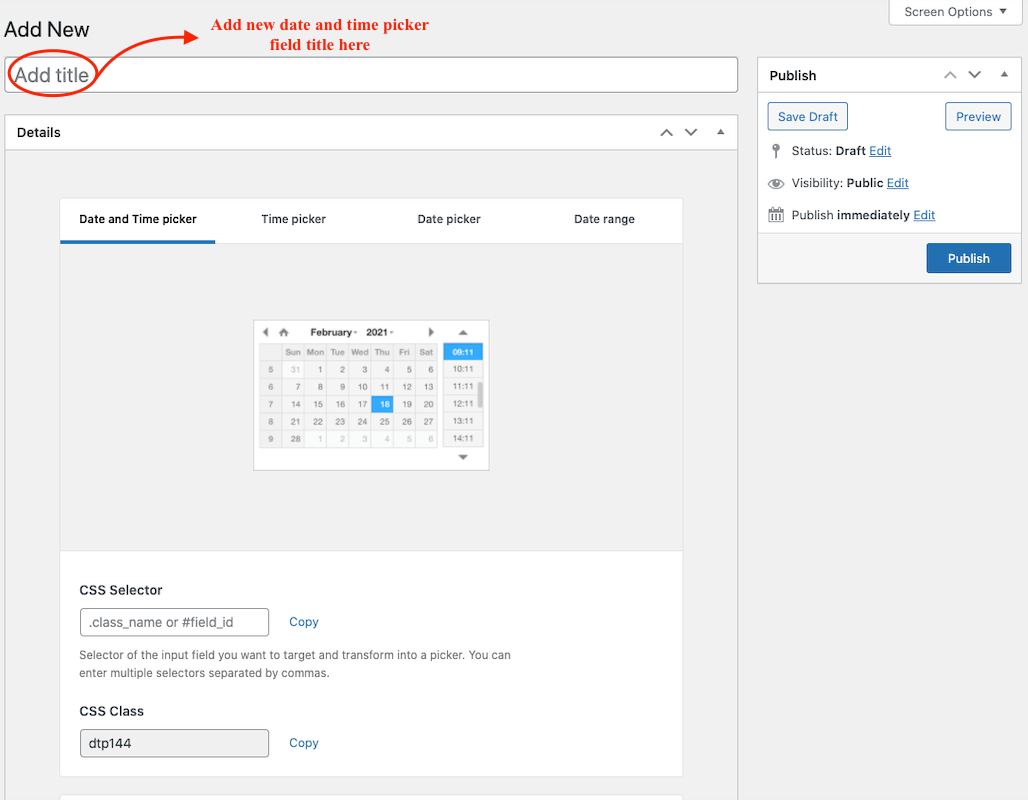Switch to the Date and Time picker tab
The height and width of the screenshot is (800, 1028).
click(x=138, y=220)
